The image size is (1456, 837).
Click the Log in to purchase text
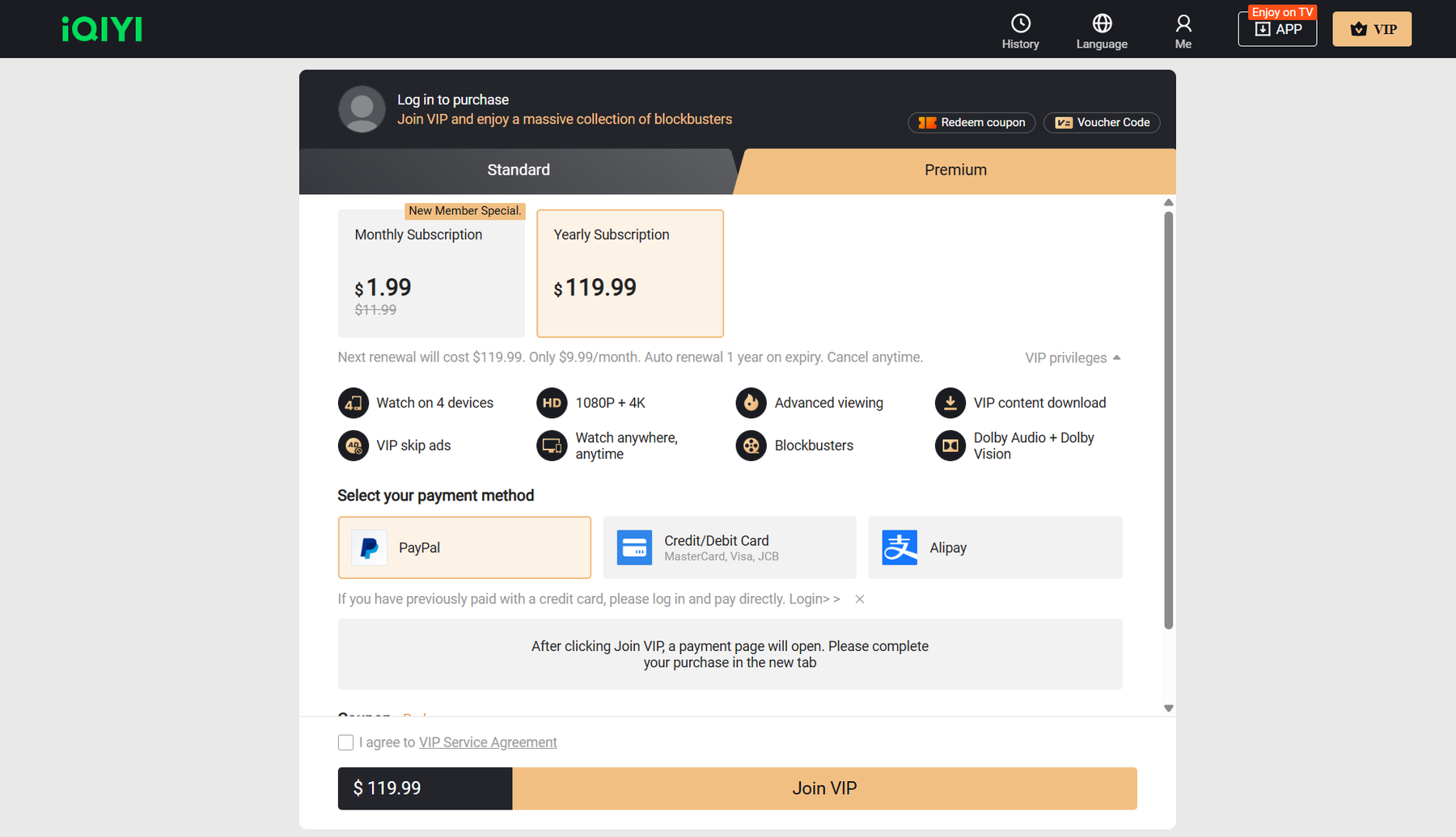click(453, 99)
